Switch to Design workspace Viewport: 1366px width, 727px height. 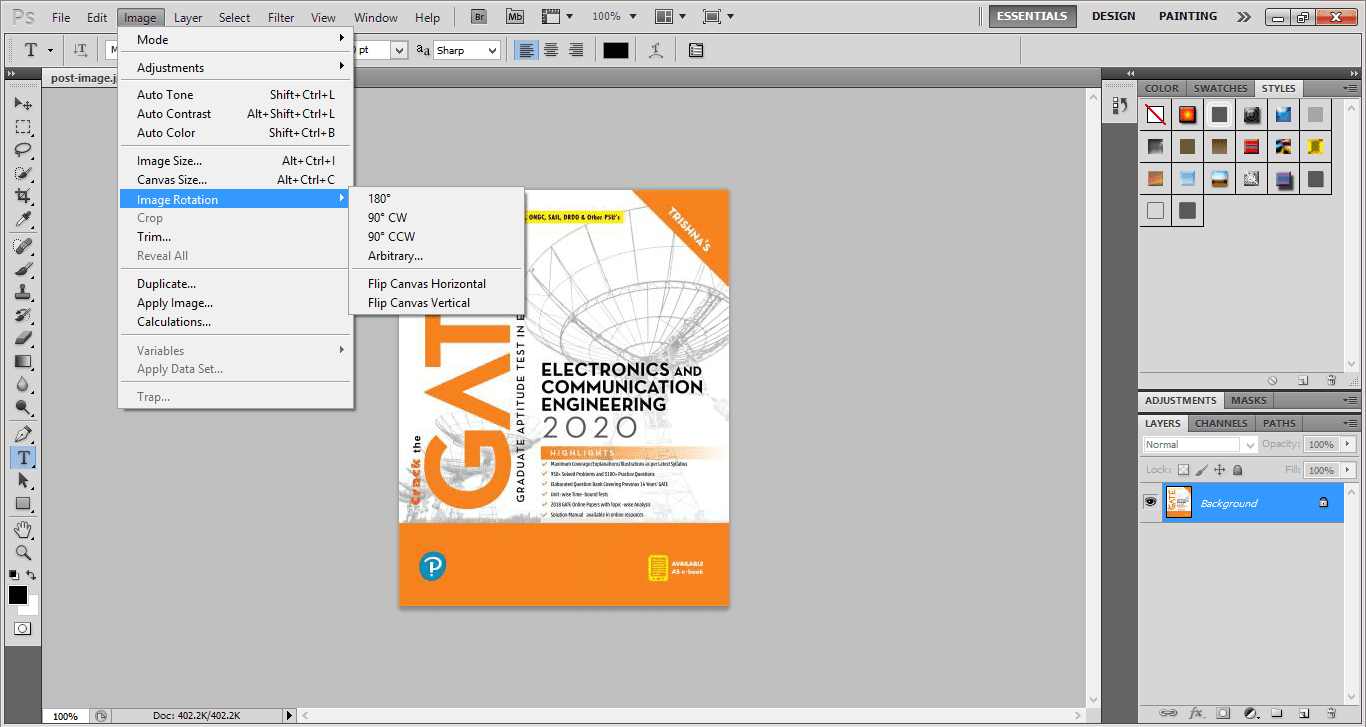tap(1113, 16)
